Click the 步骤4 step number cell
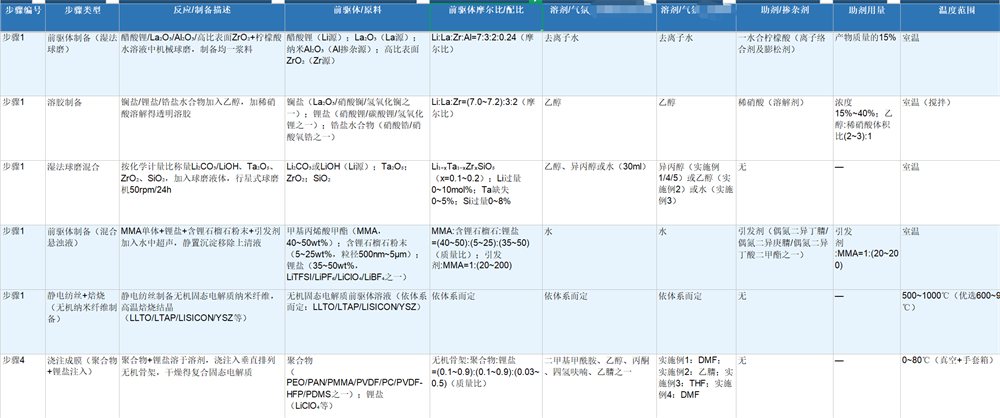 22,385
